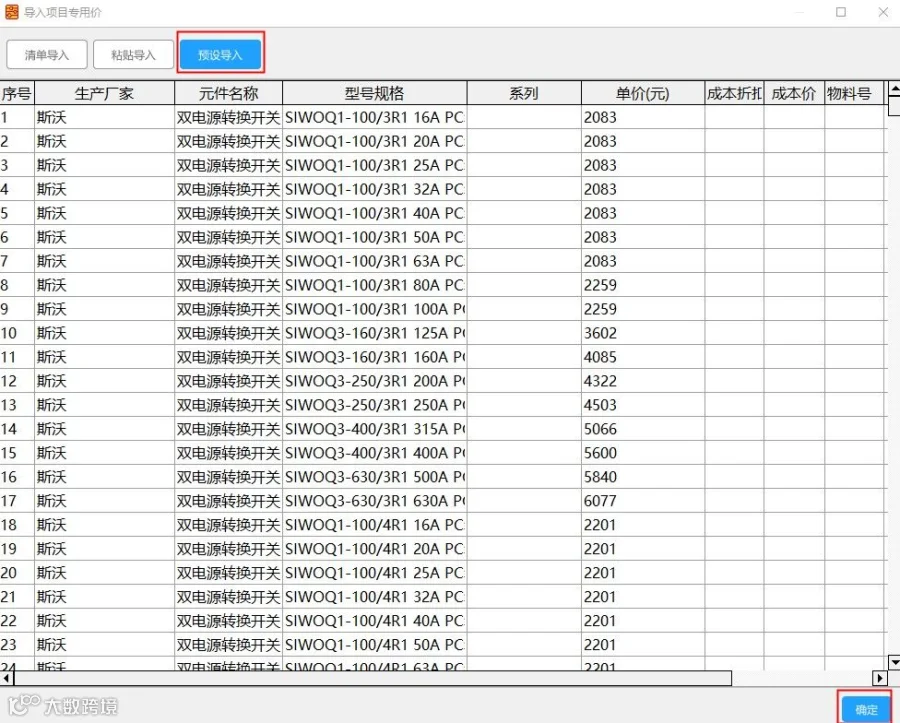Click the 单价(元) column header
This screenshot has width=900, height=723.
(x=643, y=94)
